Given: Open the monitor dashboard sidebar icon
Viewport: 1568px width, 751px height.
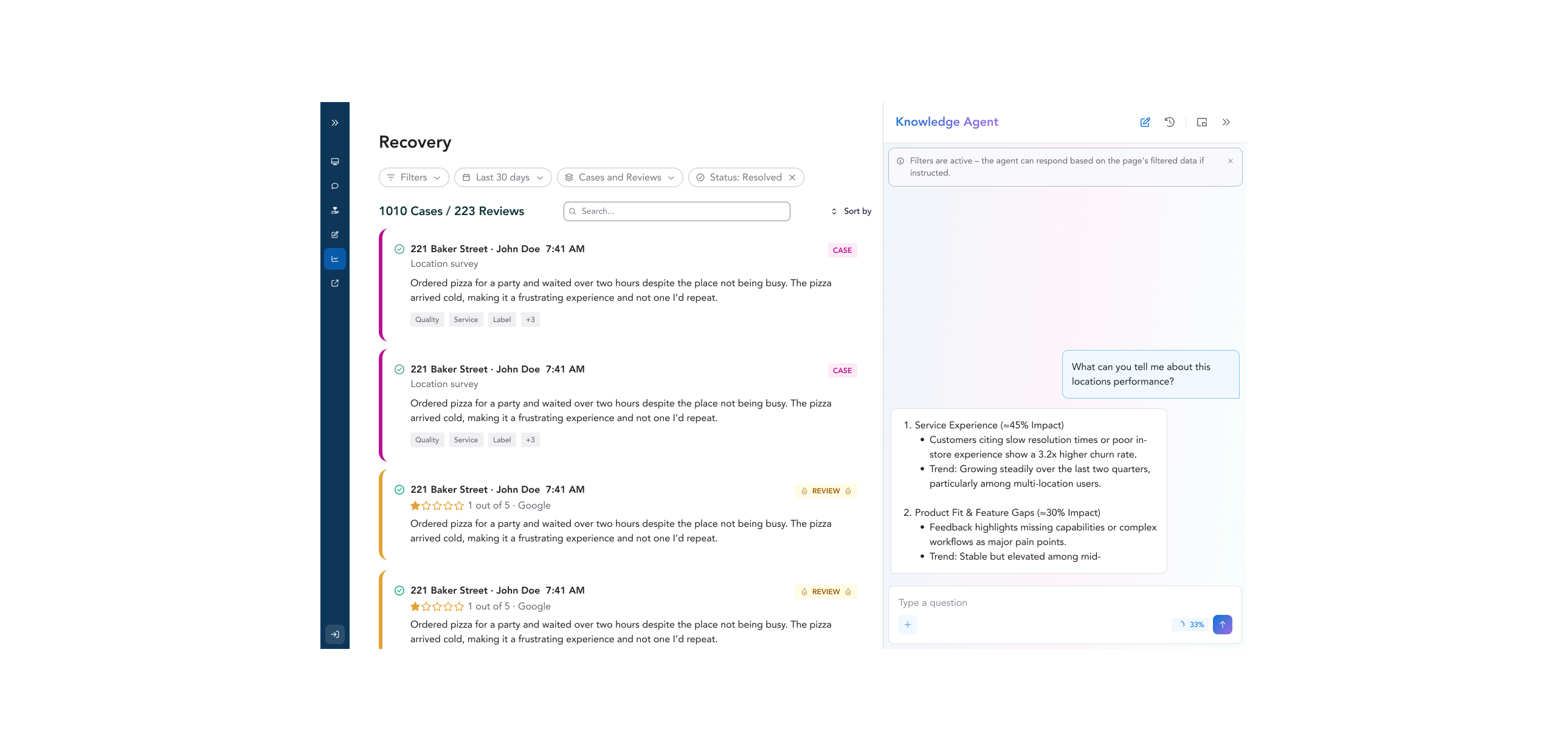Looking at the screenshot, I should click(x=335, y=162).
